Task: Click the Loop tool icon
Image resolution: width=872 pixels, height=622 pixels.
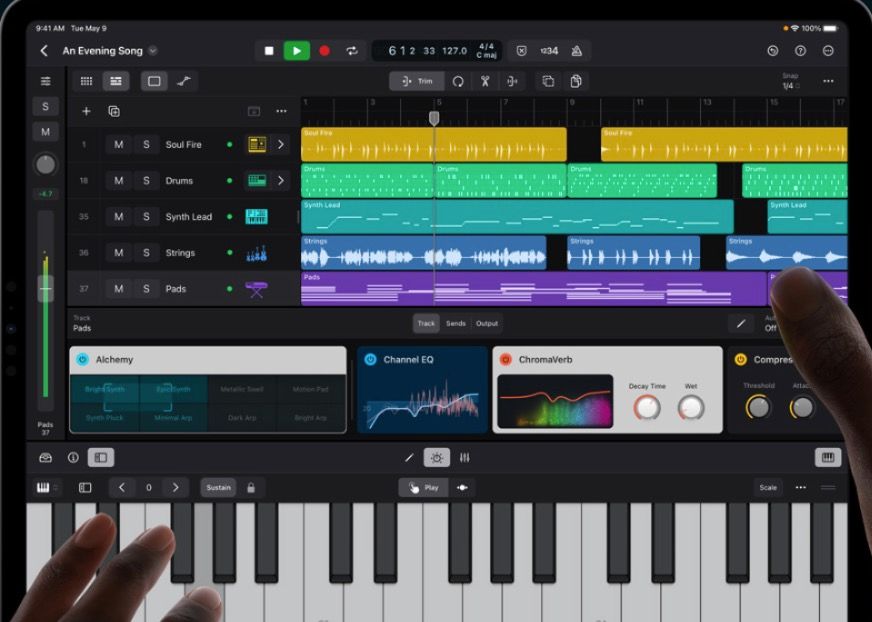Action: coord(458,81)
